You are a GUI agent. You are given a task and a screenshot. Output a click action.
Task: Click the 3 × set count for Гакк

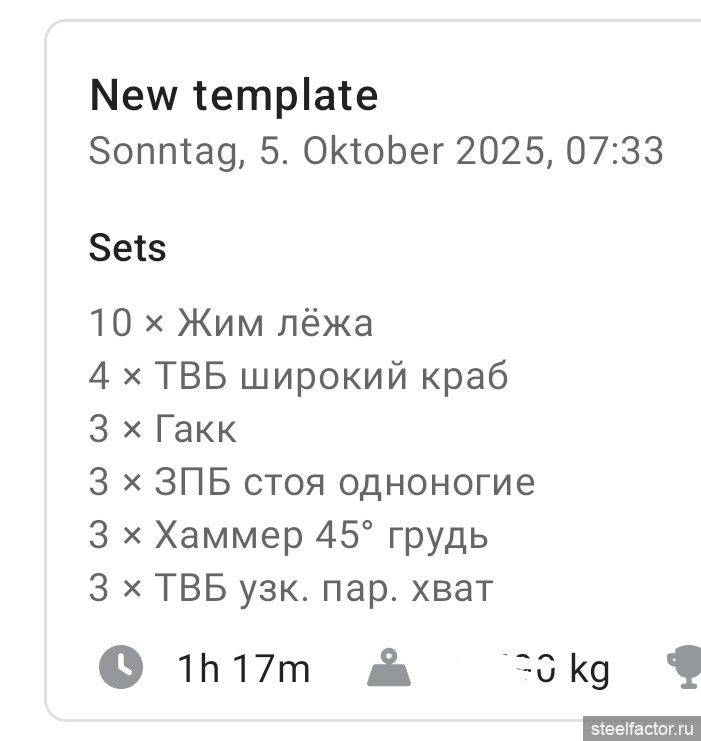click(115, 430)
